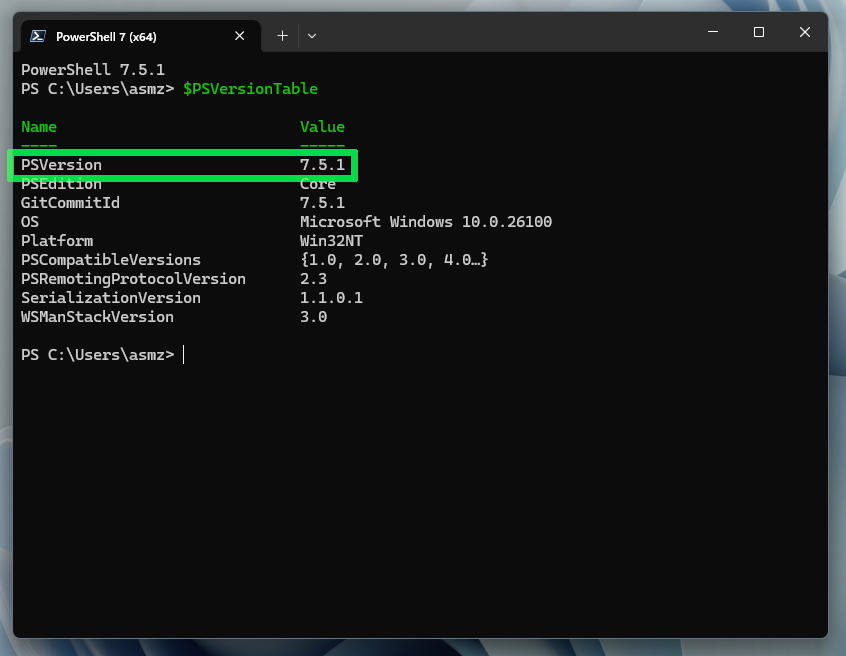The width and height of the screenshot is (846, 656).
Task: Click the $PSVersionTable command text
Action: tap(250, 89)
